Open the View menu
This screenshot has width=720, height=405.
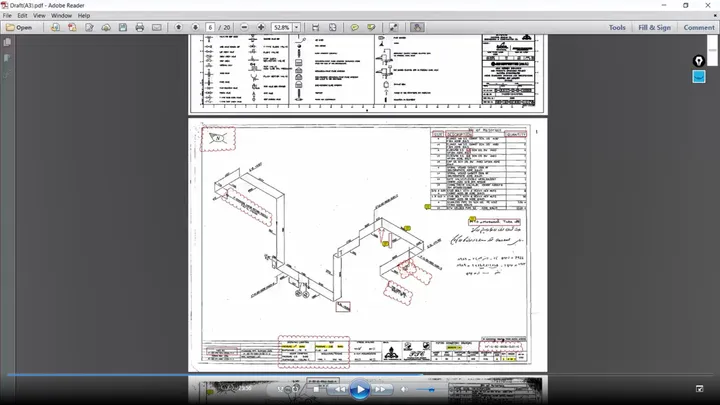point(39,16)
